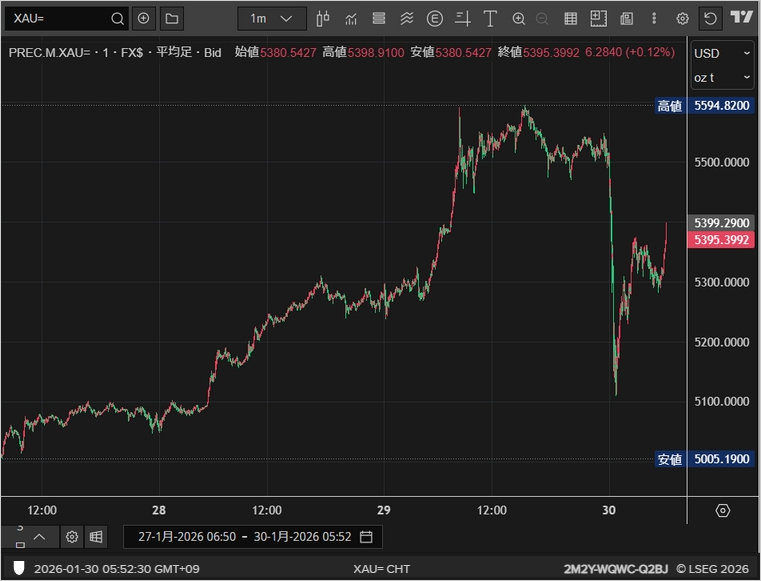
Task: Click the price axis target icon at the bottom right
Action: 723,511
